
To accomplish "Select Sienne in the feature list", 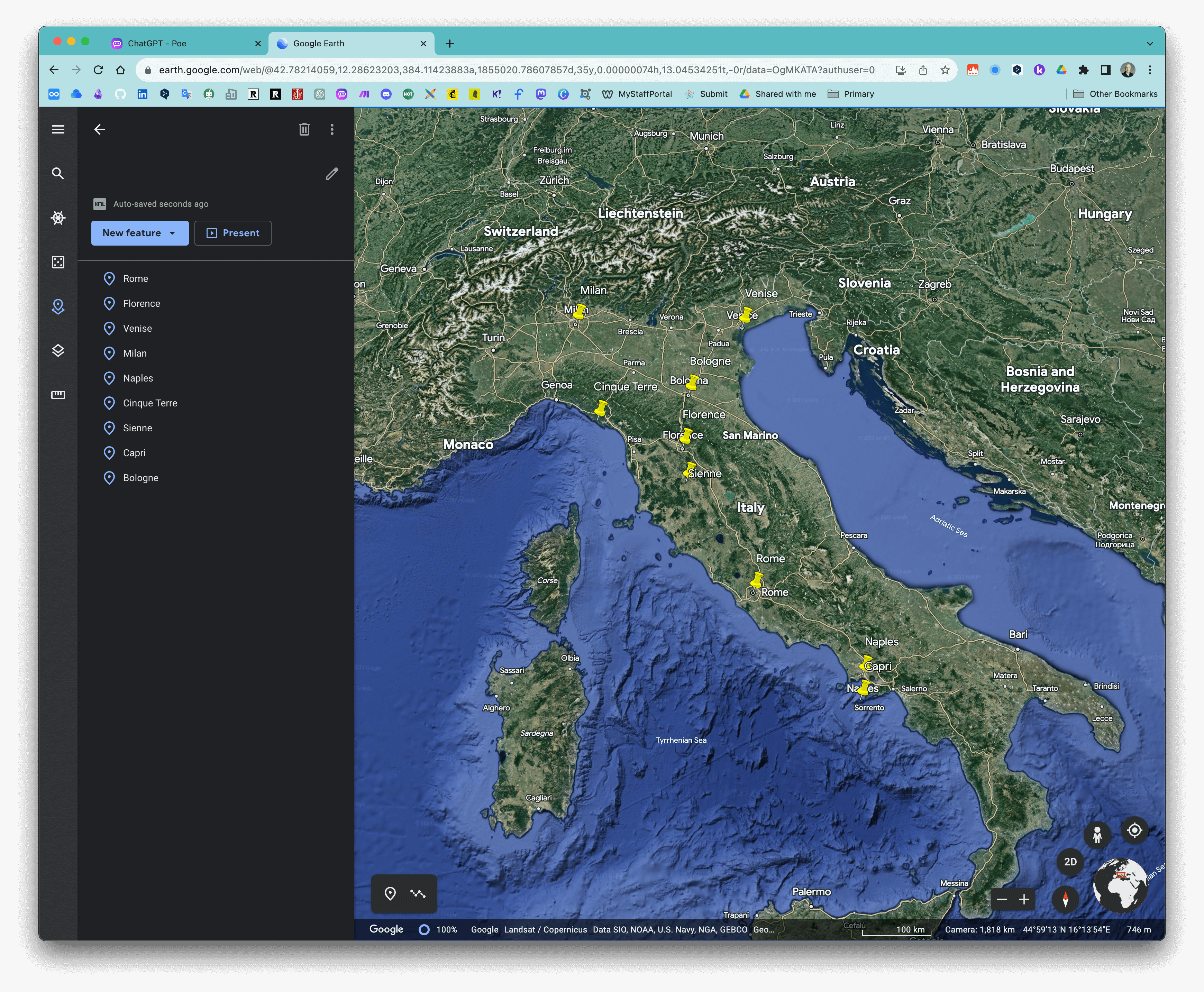I will (216, 428).
